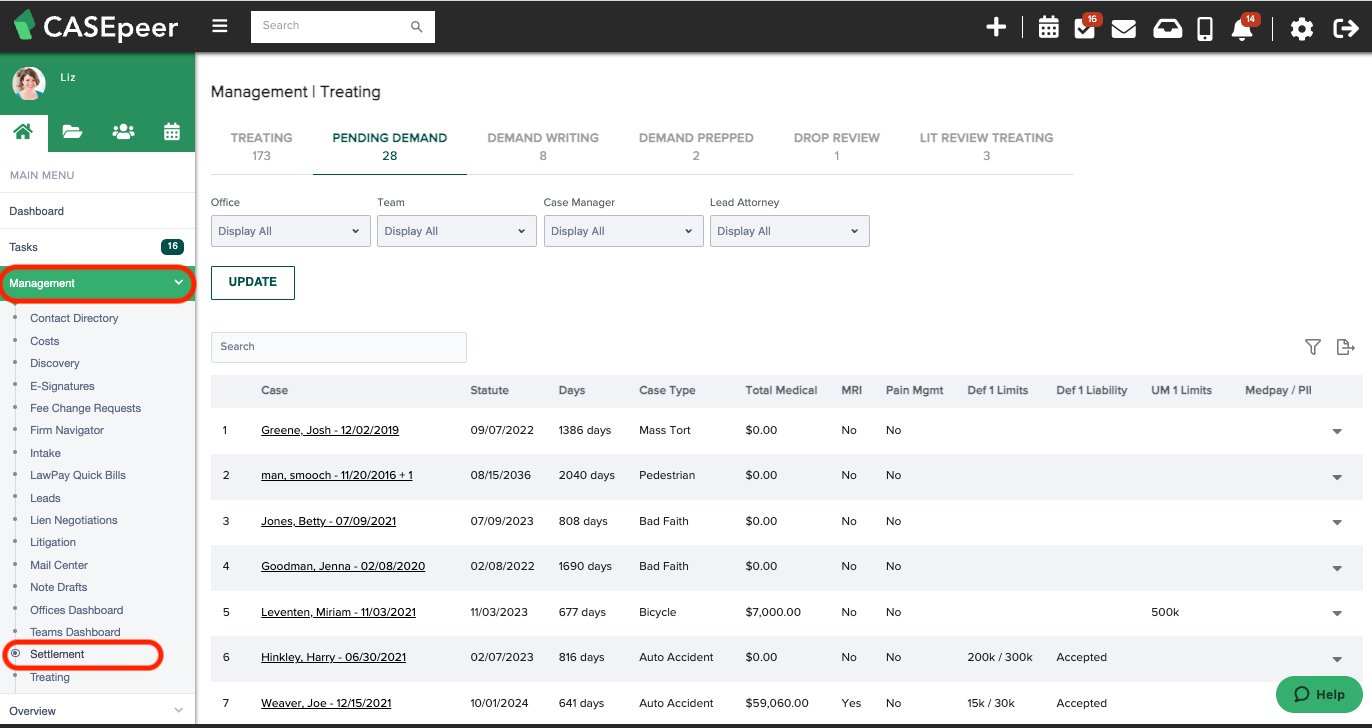
Task: Click the logout arrow icon
Action: click(x=1346, y=29)
